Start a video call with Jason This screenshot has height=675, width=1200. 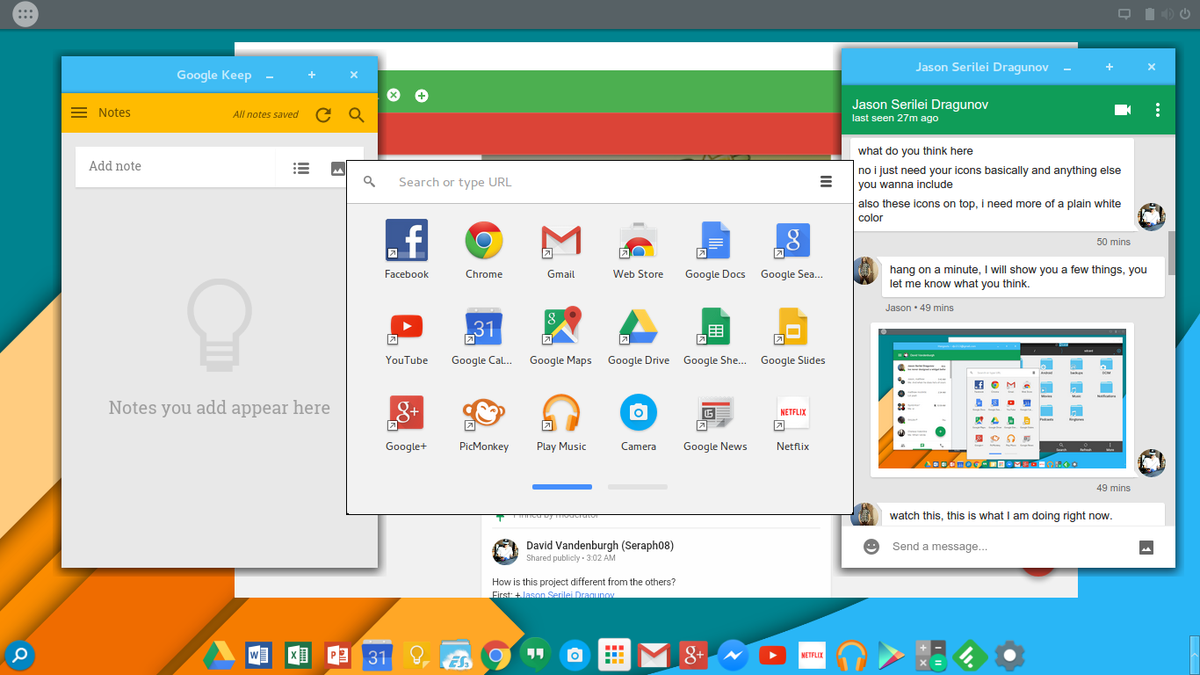[1123, 110]
